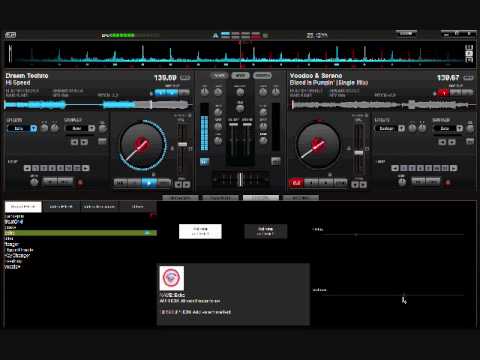Set left deck loop out point
This screenshot has width=480, height=360.
pos(65,181)
